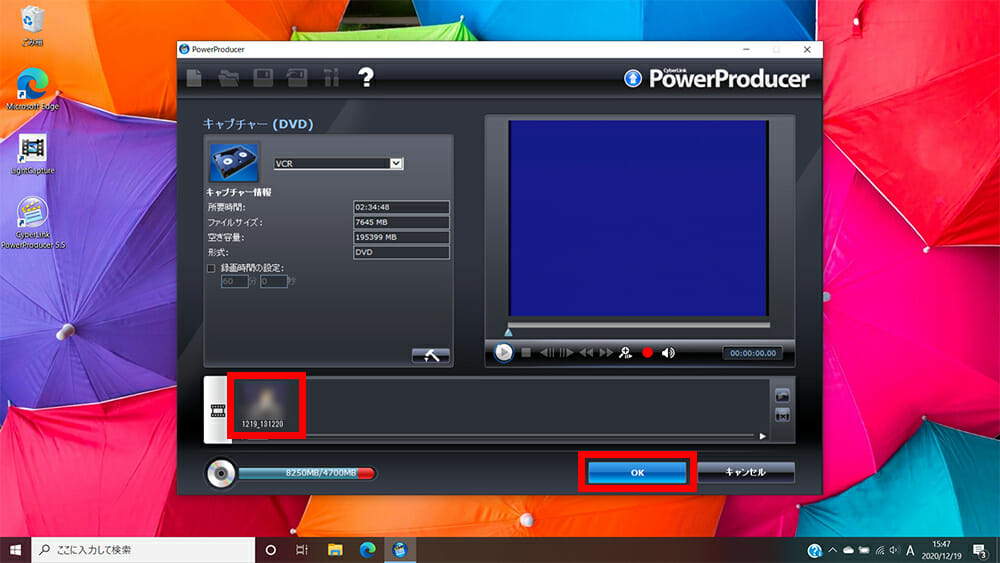1000x563 pixels.
Task: Open Task View from the taskbar
Action: [302, 550]
